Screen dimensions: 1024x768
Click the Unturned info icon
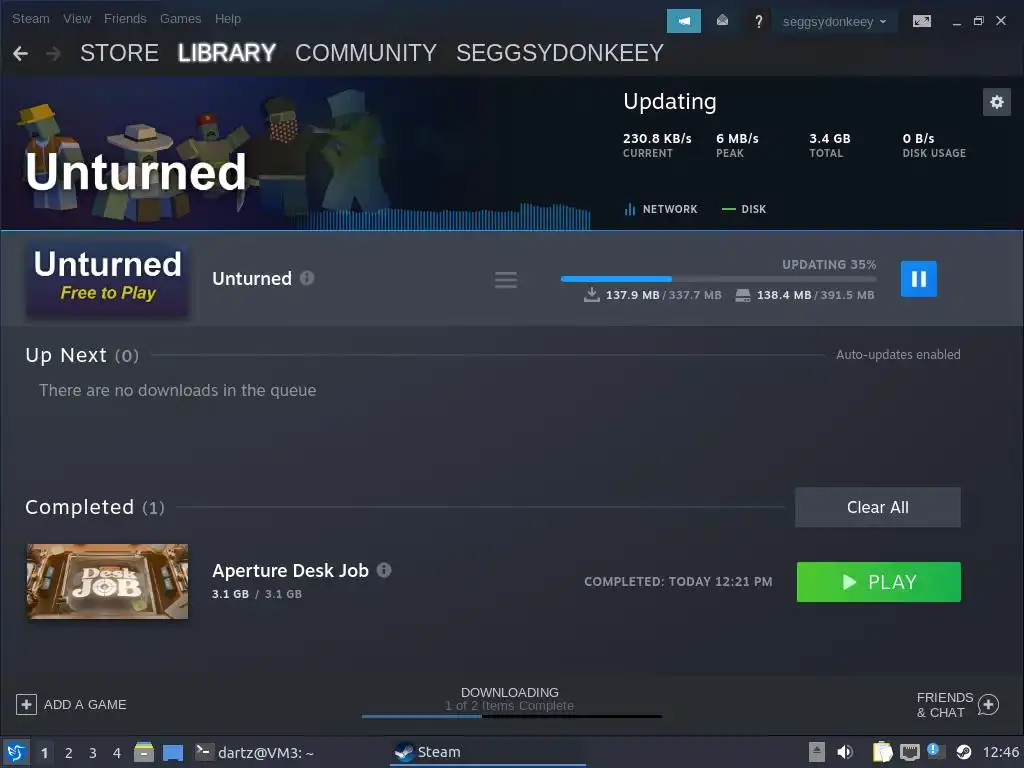coord(307,278)
